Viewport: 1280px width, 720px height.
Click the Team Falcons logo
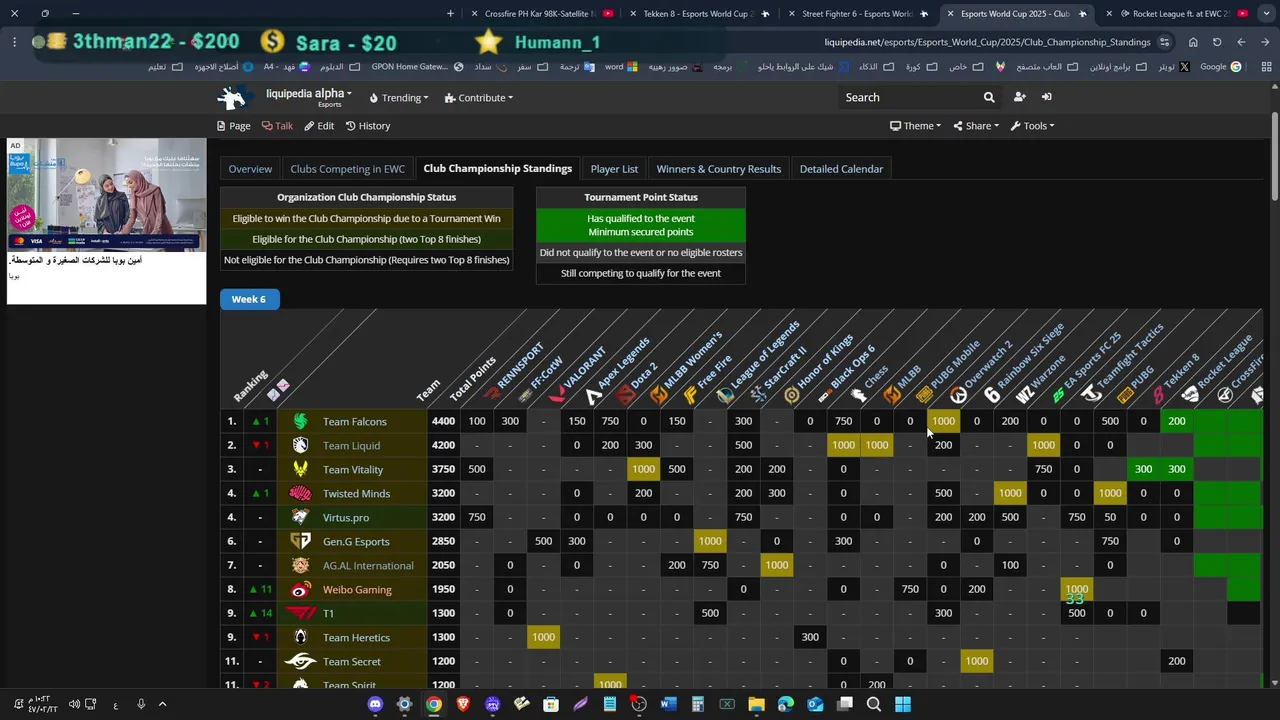[x=300, y=421]
